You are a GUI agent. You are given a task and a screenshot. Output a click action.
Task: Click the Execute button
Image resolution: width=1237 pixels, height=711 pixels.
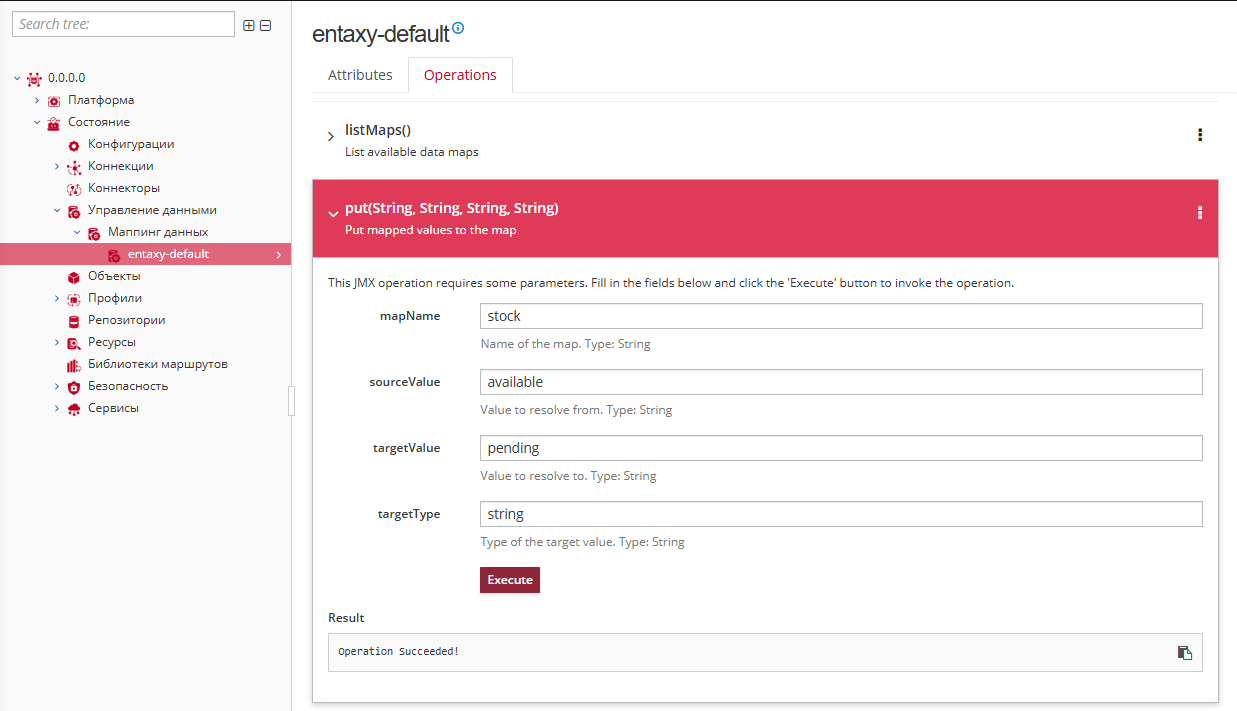[509, 580]
